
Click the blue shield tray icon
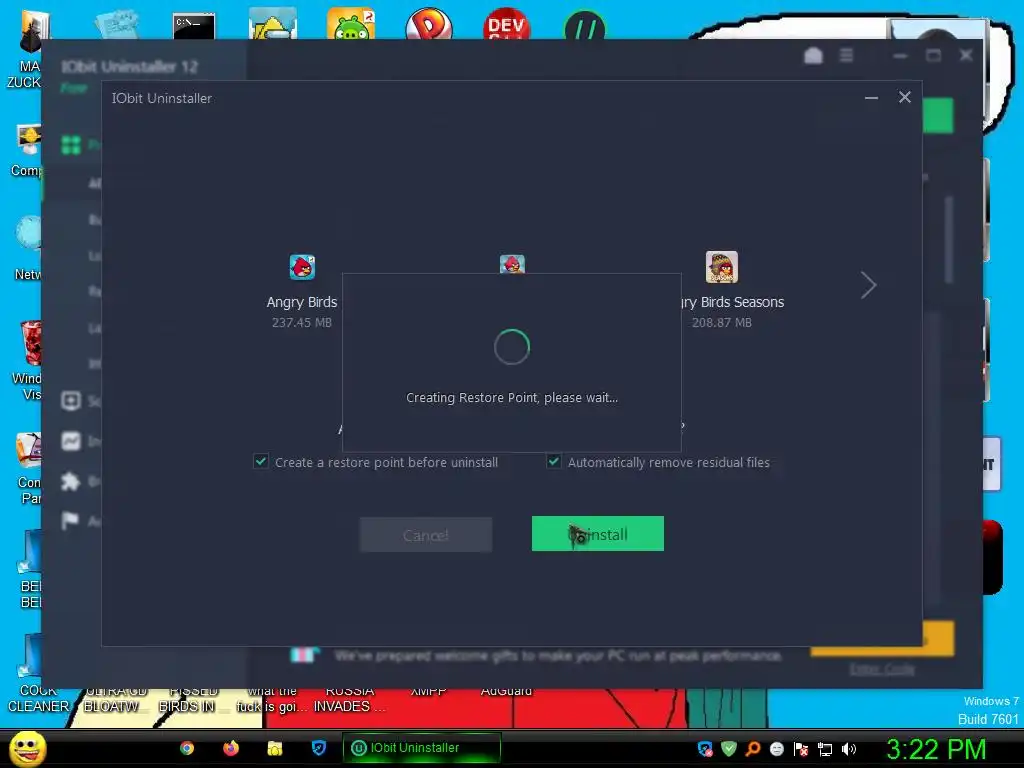point(705,749)
